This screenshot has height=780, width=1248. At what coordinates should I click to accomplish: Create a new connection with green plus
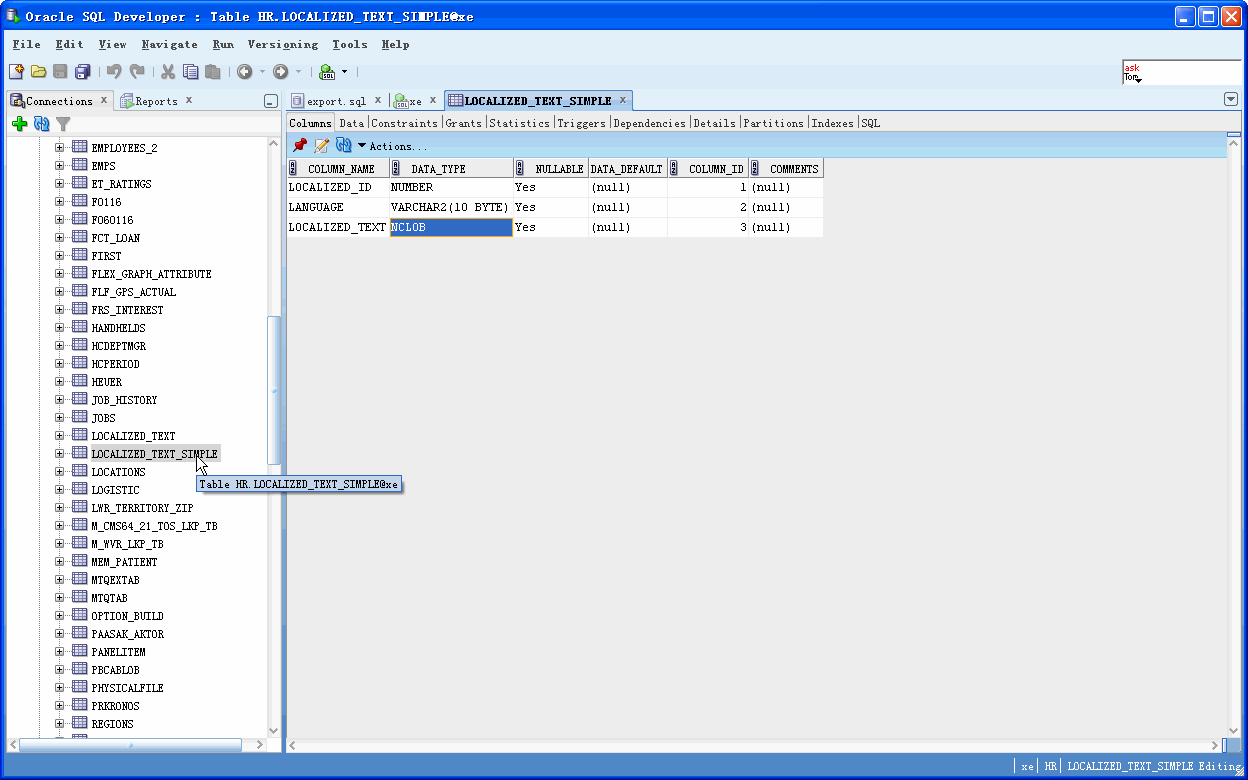(x=20, y=124)
